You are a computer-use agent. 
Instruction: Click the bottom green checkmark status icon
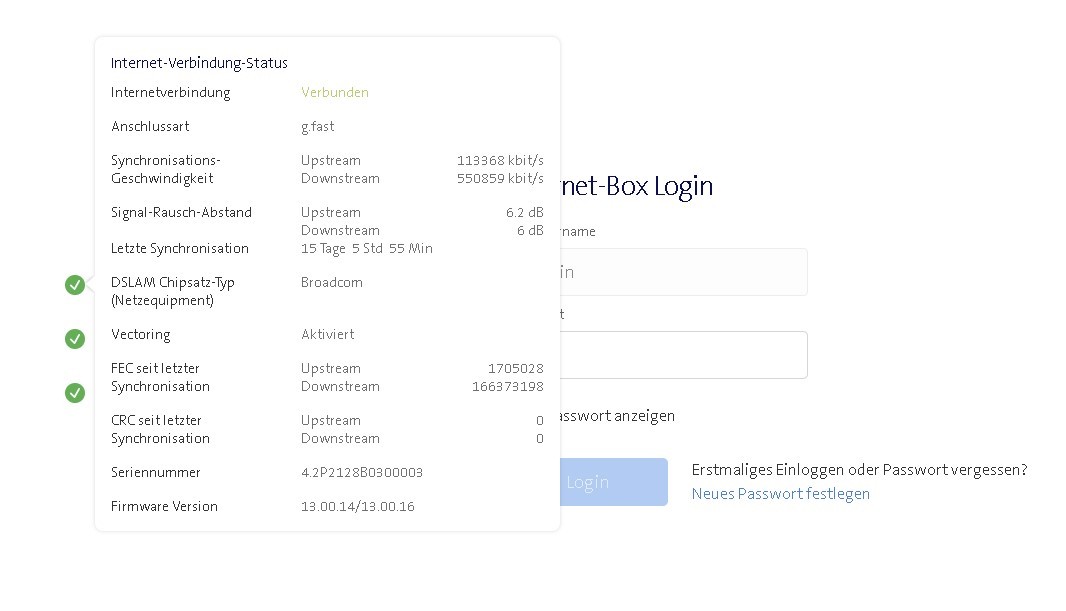coord(75,393)
